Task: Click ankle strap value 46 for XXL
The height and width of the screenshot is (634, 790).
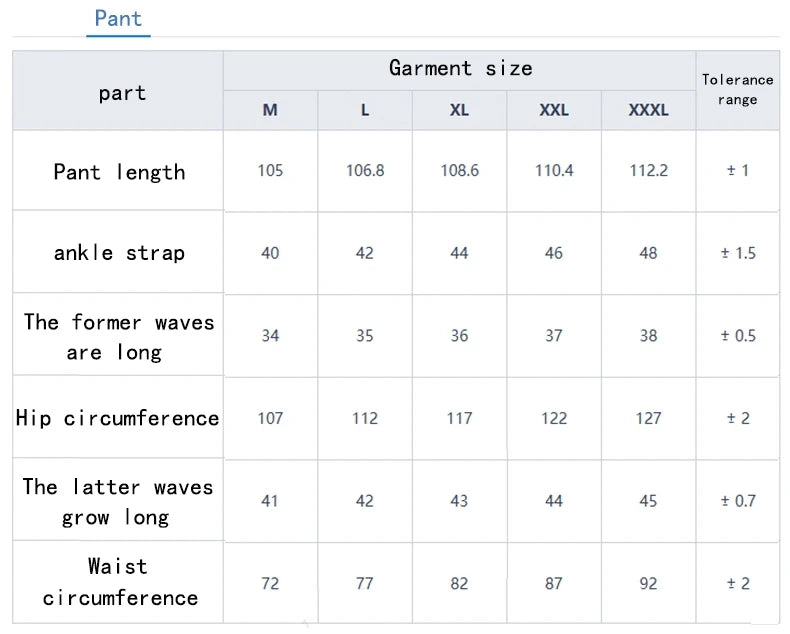Action: click(x=554, y=253)
